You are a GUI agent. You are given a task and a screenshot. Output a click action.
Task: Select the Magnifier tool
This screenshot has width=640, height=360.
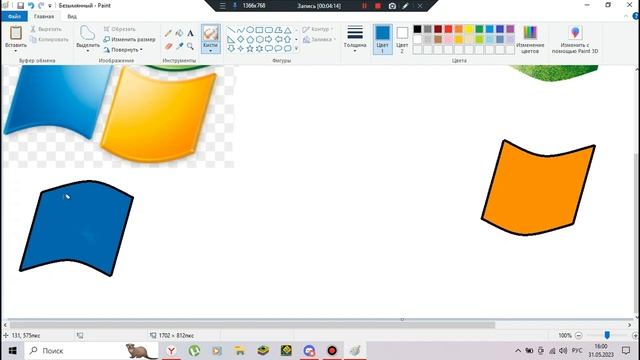coord(190,46)
